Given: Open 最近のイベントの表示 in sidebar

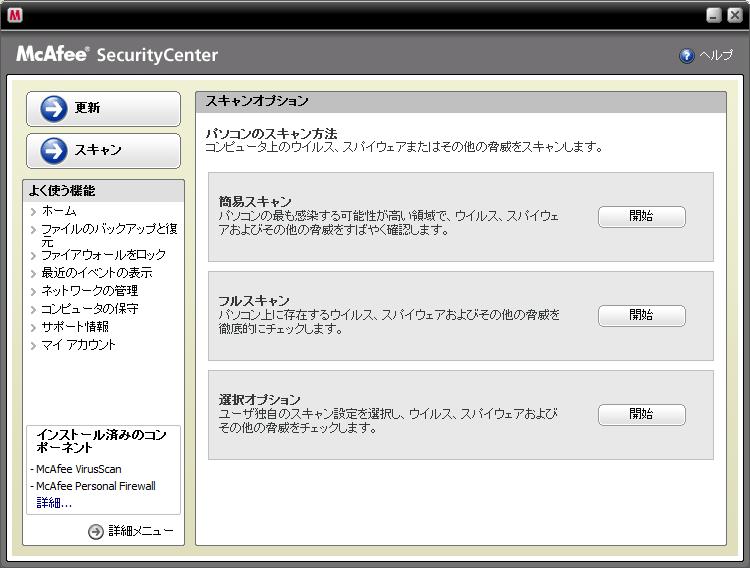Looking at the screenshot, I should 96,273.
